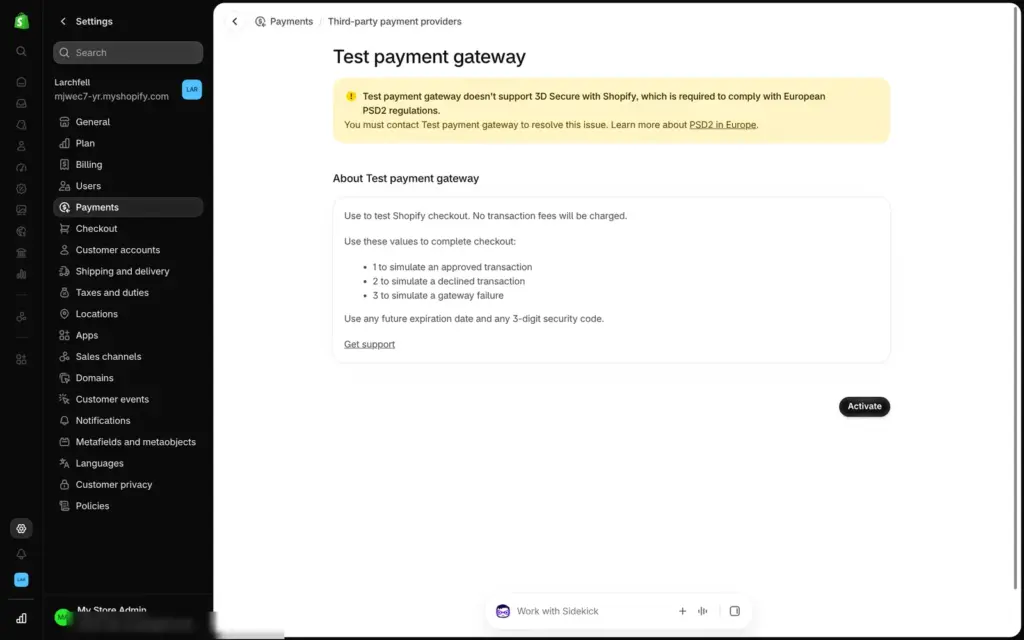Open Shipping and delivery settings

pos(128,271)
